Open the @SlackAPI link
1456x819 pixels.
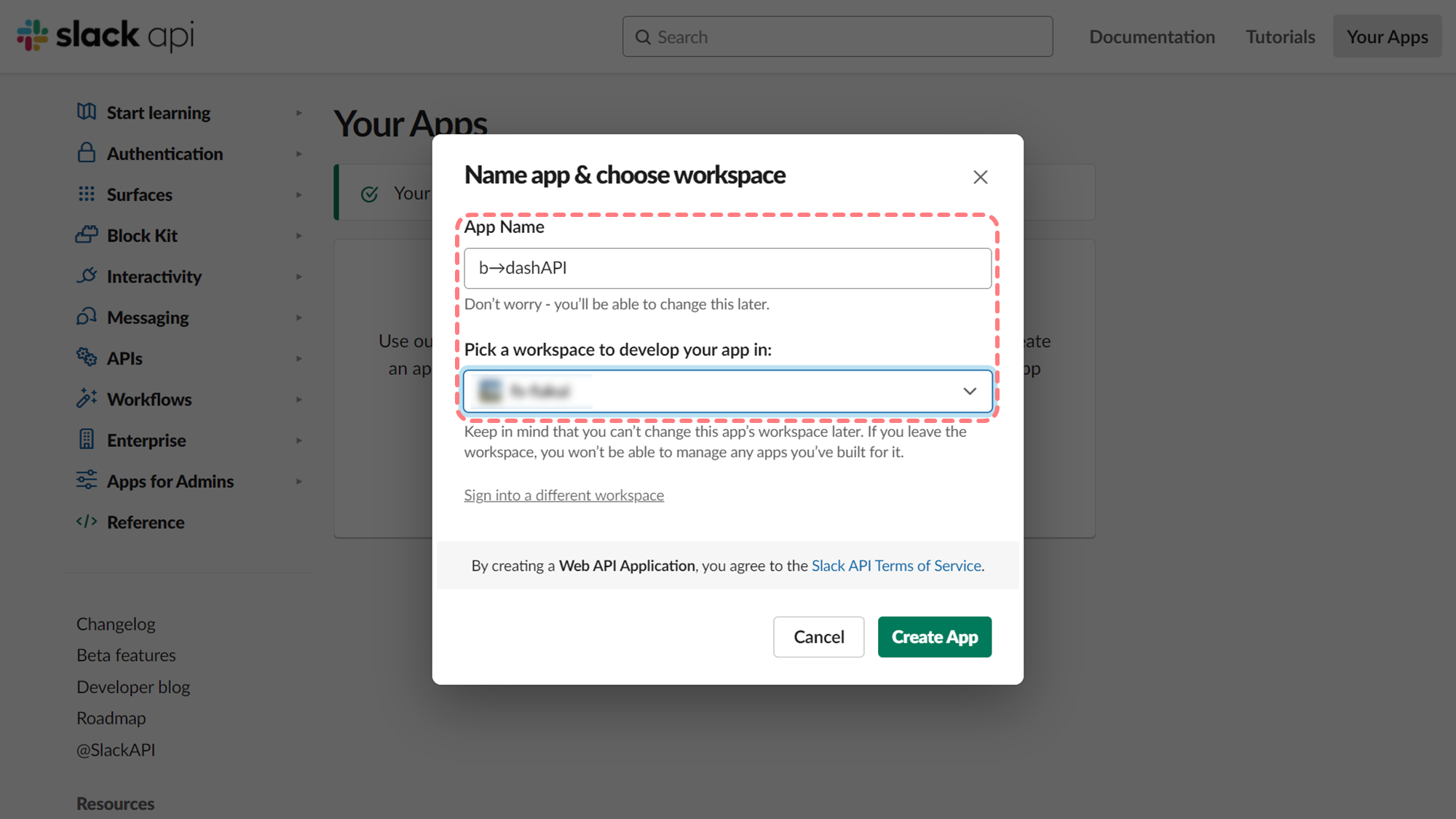116,750
